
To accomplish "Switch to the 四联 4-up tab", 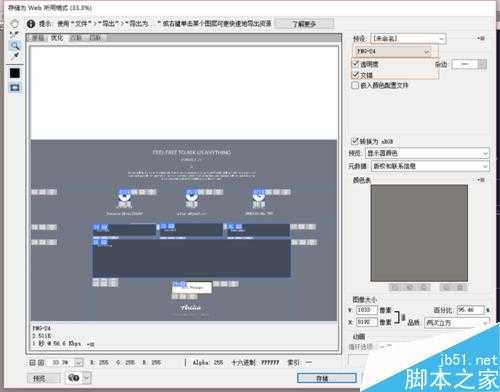I will pos(95,38).
